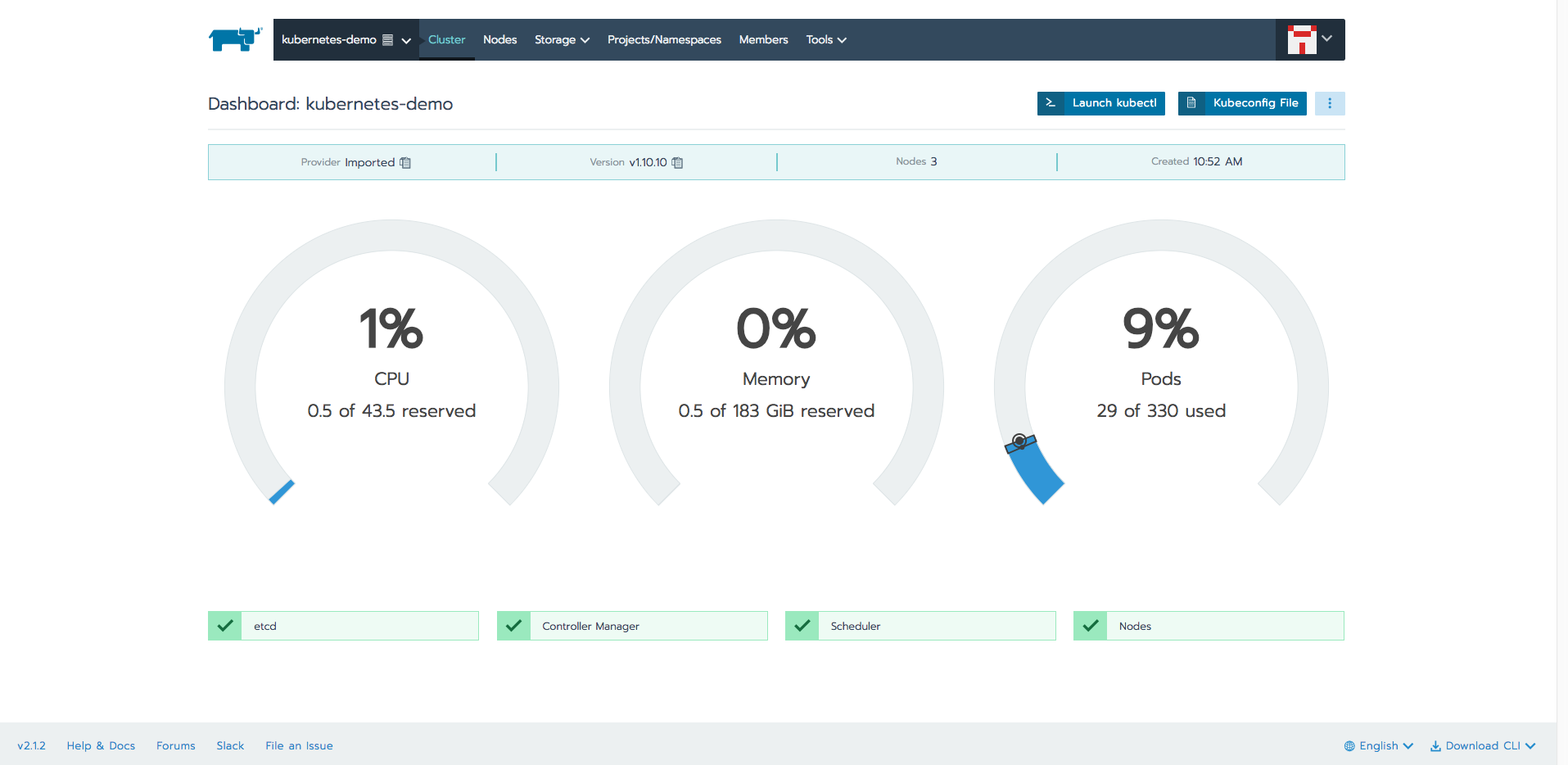Select the Cluster tab
Viewport: 1568px width, 765px height.
[446, 39]
